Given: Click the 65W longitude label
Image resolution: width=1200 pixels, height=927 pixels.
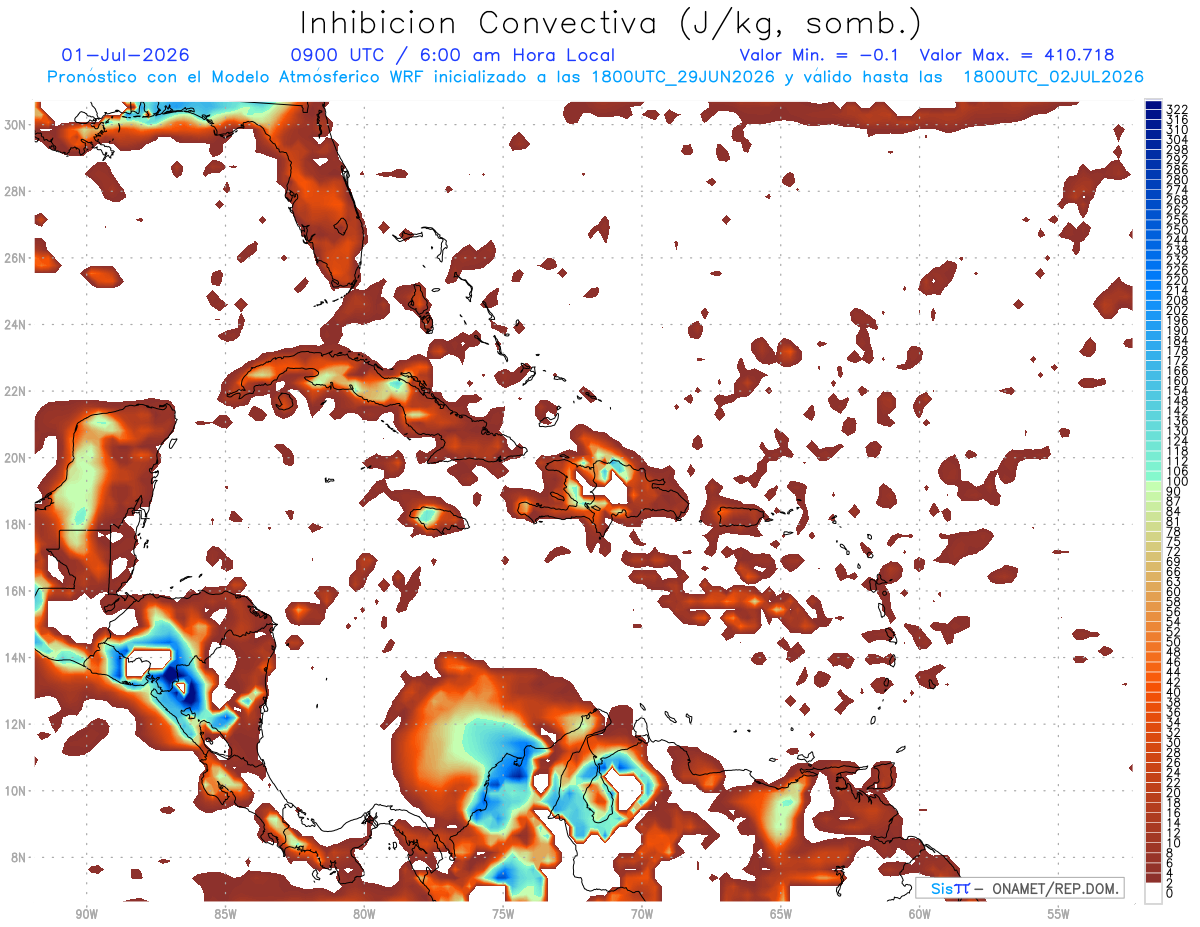Looking at the screenshot, I should (781, 914).
